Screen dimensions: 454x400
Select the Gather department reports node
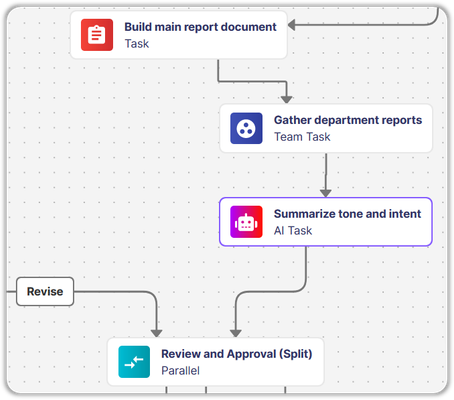pos(326,128)
